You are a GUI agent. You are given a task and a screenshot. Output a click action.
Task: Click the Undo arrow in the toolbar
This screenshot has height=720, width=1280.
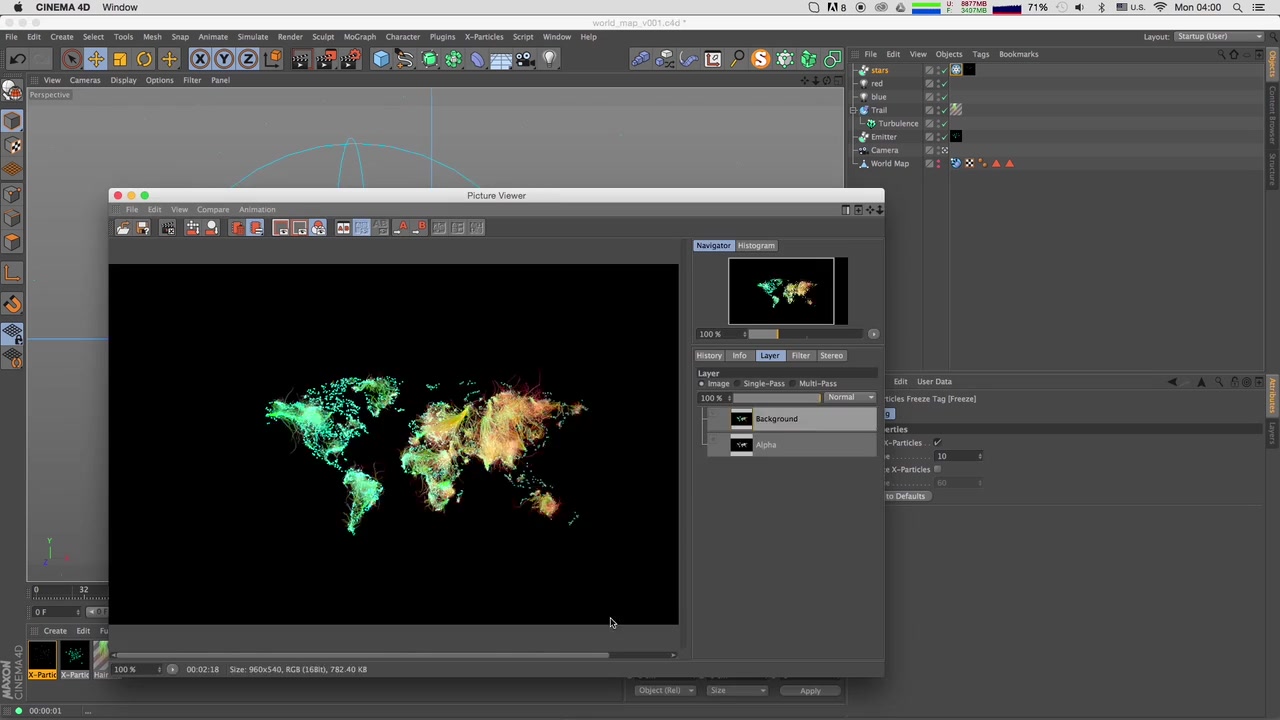[x=17, y=59]
